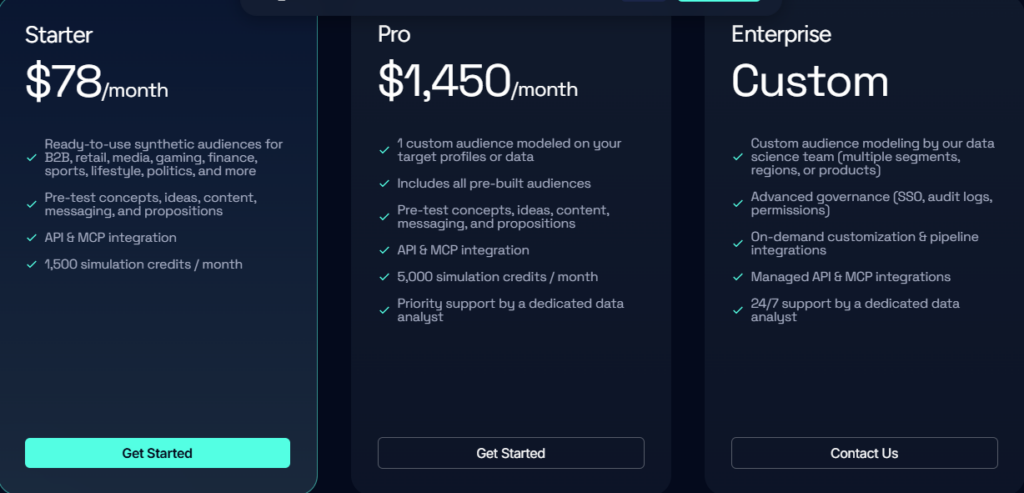Click checkmark next to 1 custom audience feature
This screenshot has width=1024, height=493.
(384, 150)
